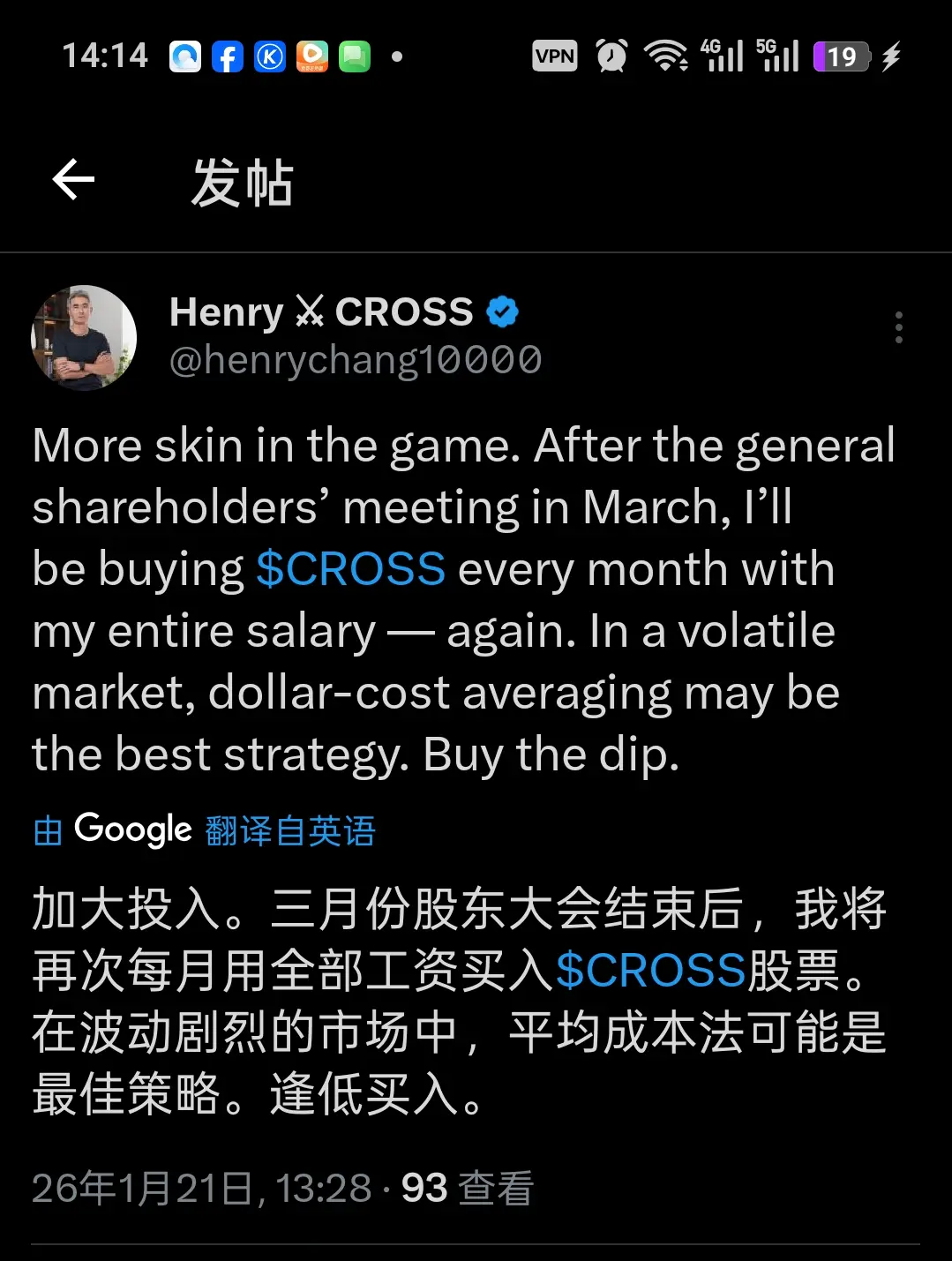Tap the back arrow icon
This screenshot has width=952, height=1261.
click(73, 180)
